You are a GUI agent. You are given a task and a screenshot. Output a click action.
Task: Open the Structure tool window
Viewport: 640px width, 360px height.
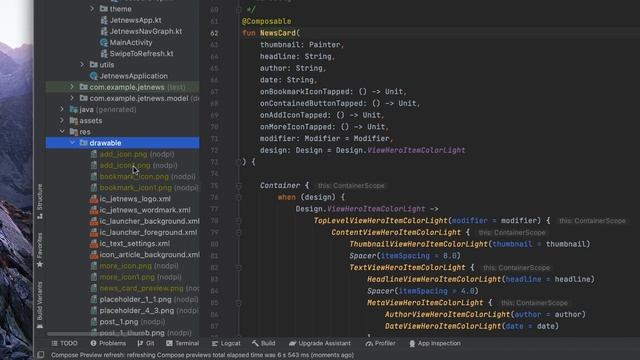(40, 202)
